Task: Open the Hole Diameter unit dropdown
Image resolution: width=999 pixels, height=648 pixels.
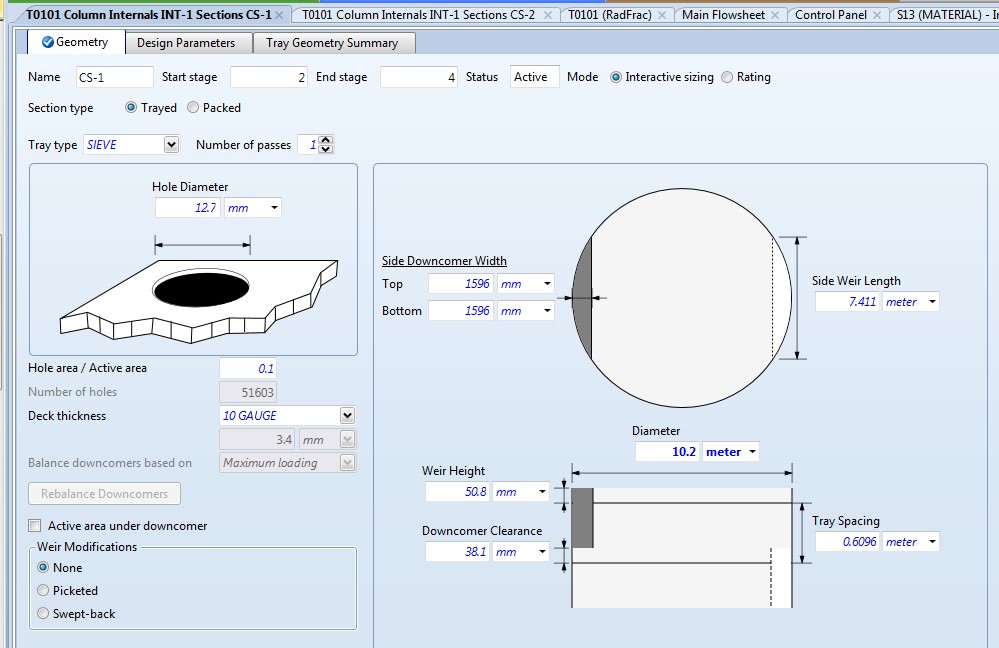Action: pos(275,208)
